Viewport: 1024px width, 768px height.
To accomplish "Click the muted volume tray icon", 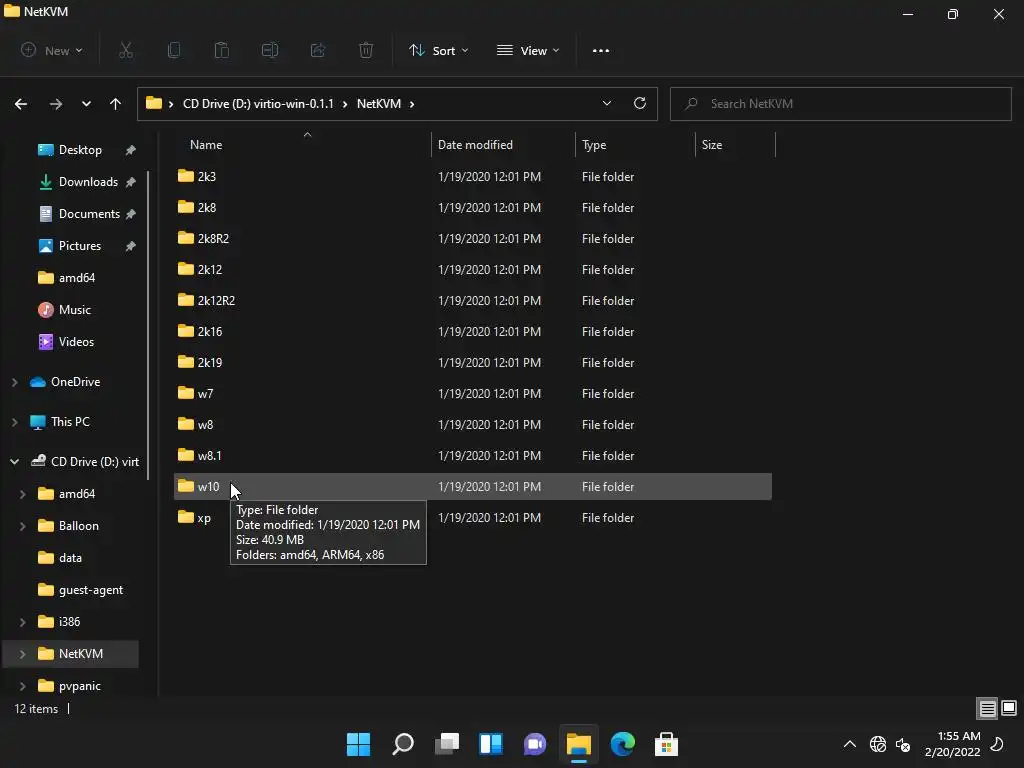I will coord(904,744).
